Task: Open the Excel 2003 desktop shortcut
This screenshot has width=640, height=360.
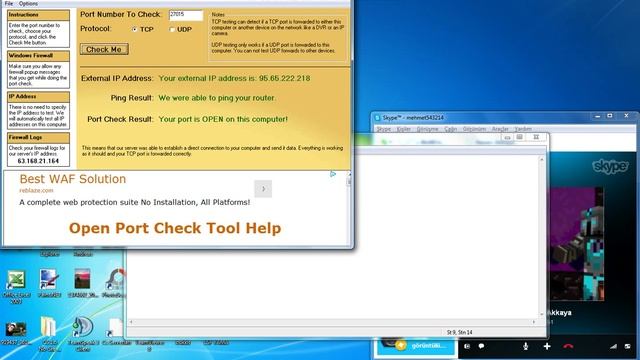Action: point(16,287)
